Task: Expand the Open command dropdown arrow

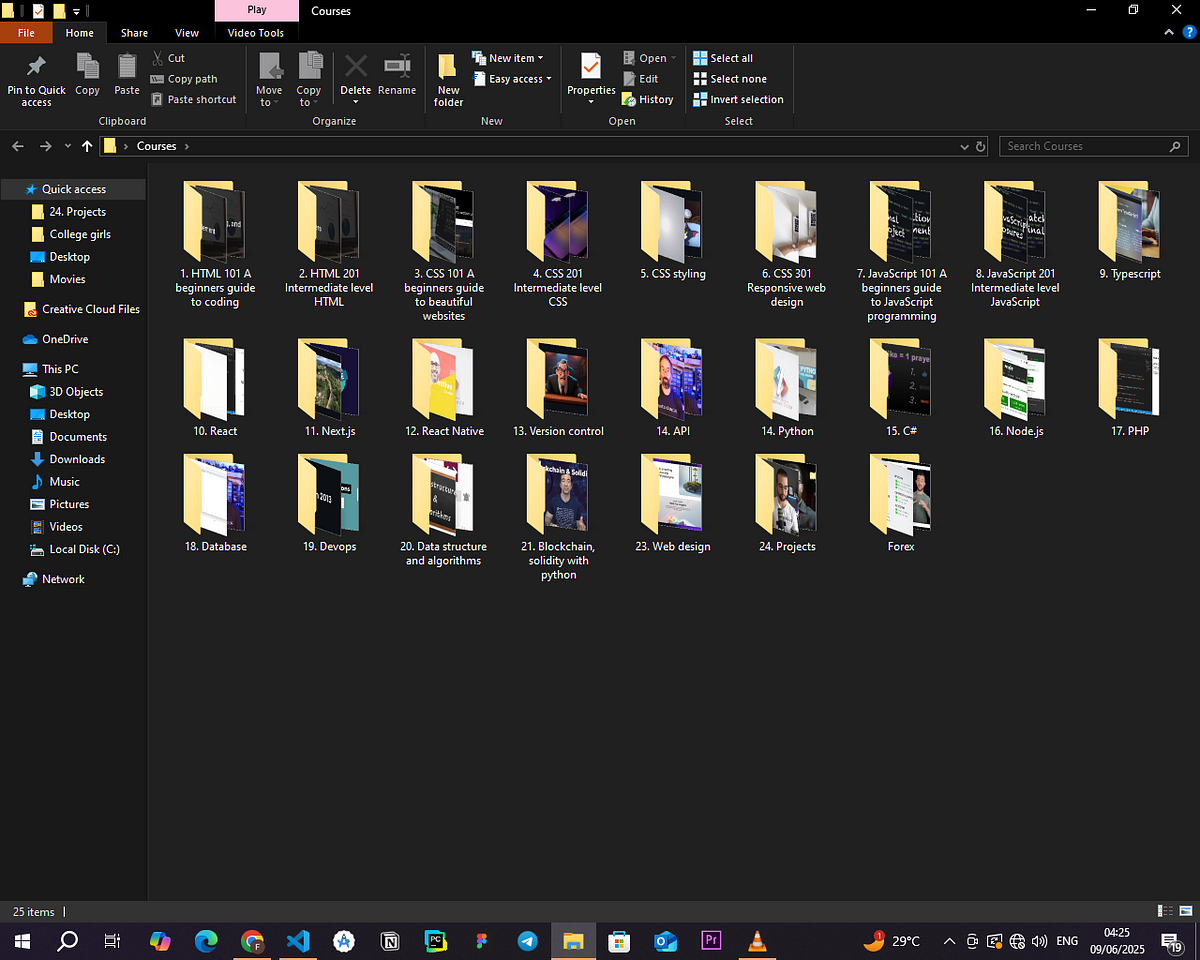Action: [673, 58]
